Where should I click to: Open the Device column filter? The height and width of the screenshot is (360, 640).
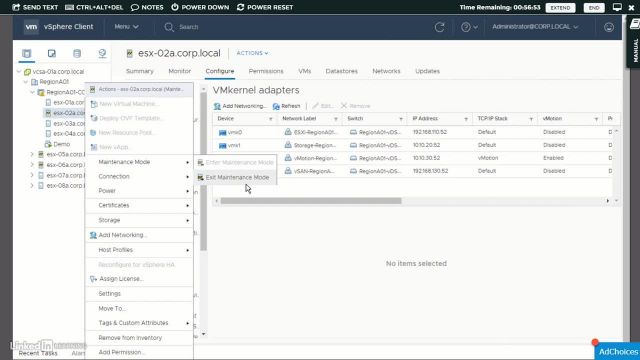pos(271,119)
